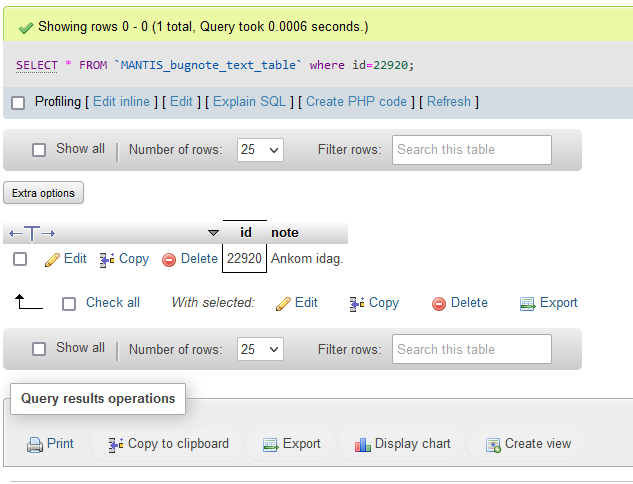
Task: Click the pencil Edit icon in row 22920
Action: 53,259
